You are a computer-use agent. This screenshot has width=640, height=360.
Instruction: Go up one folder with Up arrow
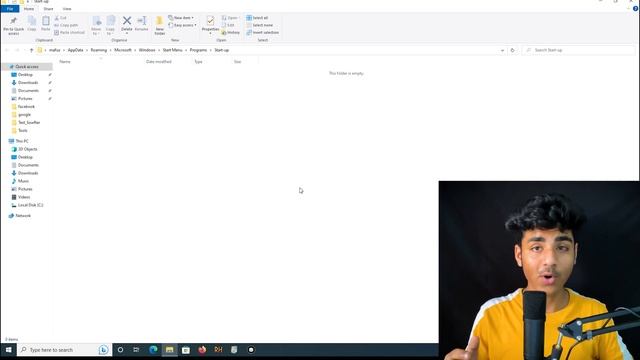31,50
